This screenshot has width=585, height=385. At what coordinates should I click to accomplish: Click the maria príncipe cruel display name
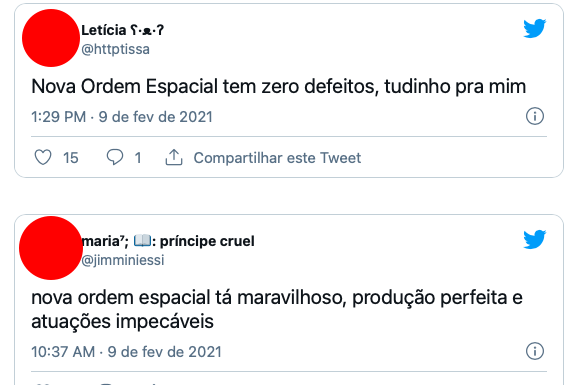[168, 241]
